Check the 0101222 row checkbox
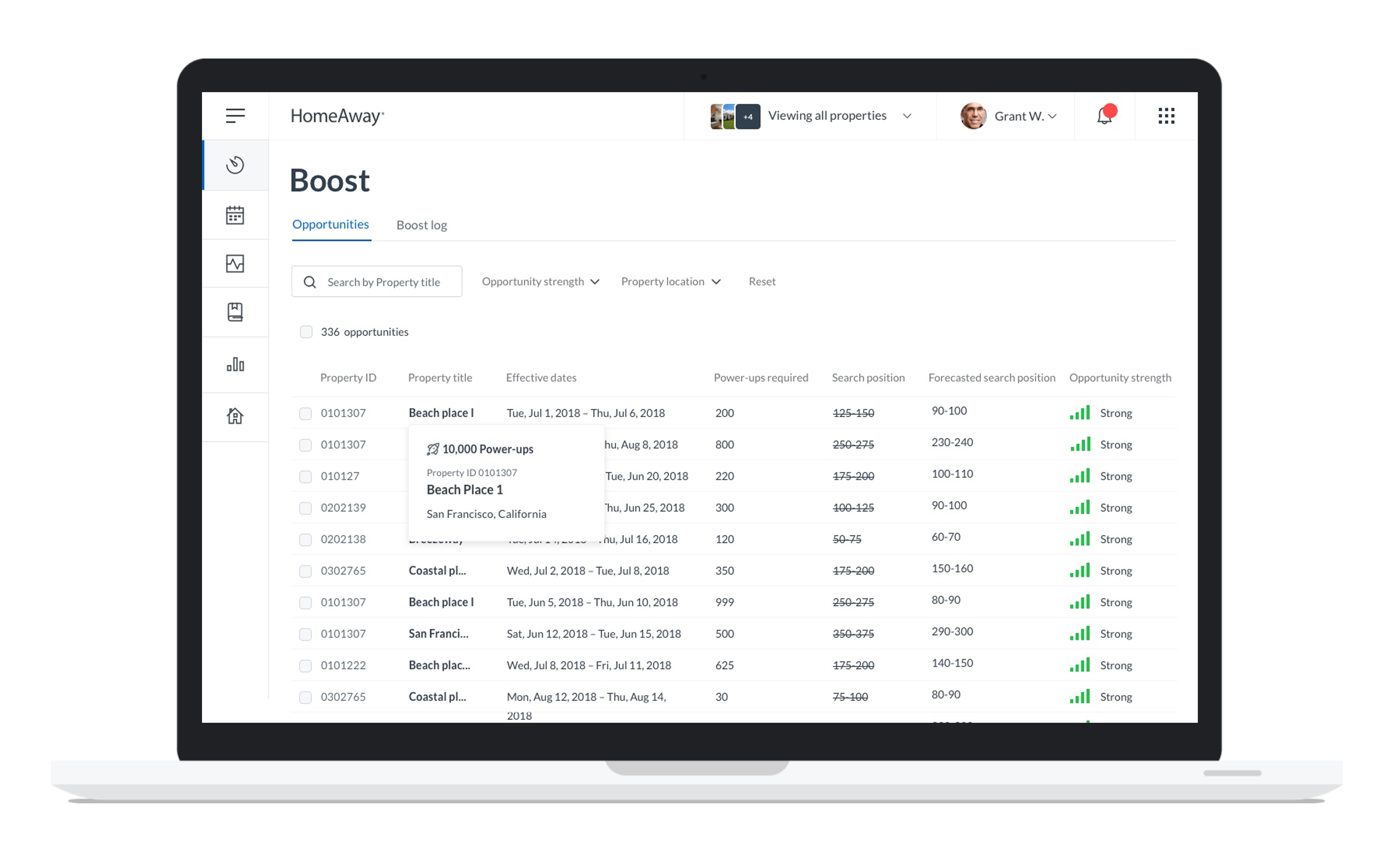This screenshot has height=868, width=1400. point(305,666)
